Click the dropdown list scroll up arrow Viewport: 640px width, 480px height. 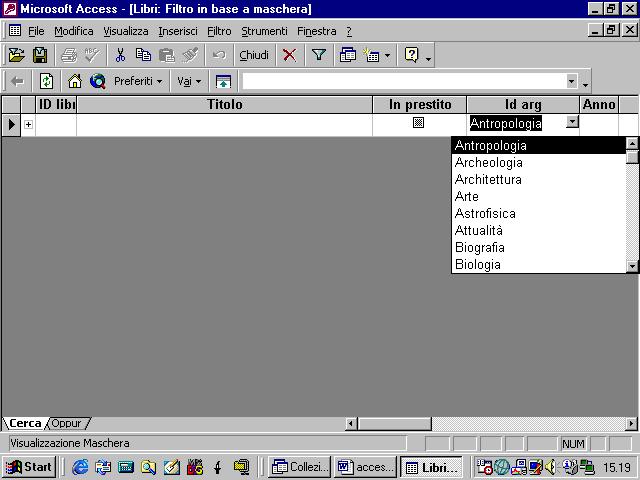pyautogui.click(x=632, y=143)
